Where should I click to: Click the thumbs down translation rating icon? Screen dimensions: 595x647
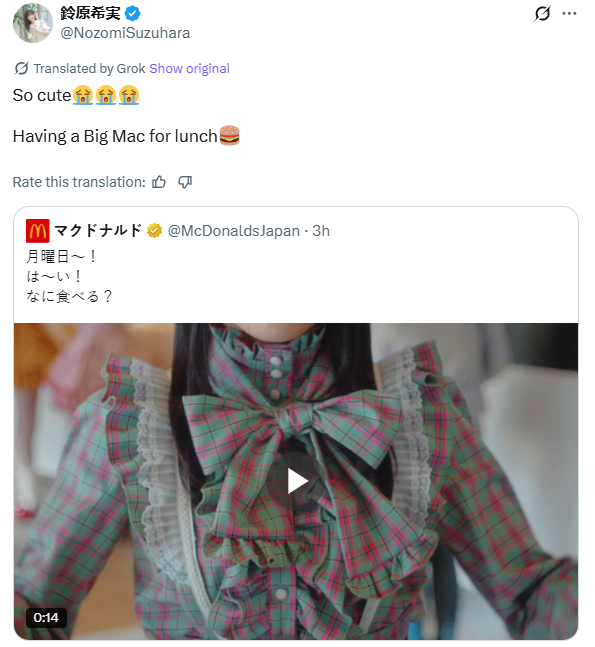pos(185,182)
